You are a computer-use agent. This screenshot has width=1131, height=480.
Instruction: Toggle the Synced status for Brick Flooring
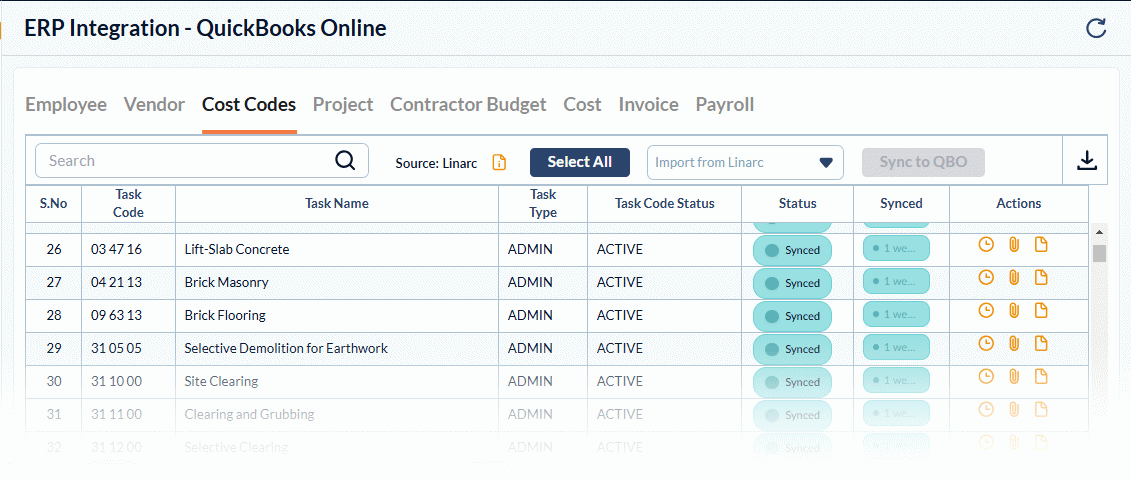coord(791,316)
